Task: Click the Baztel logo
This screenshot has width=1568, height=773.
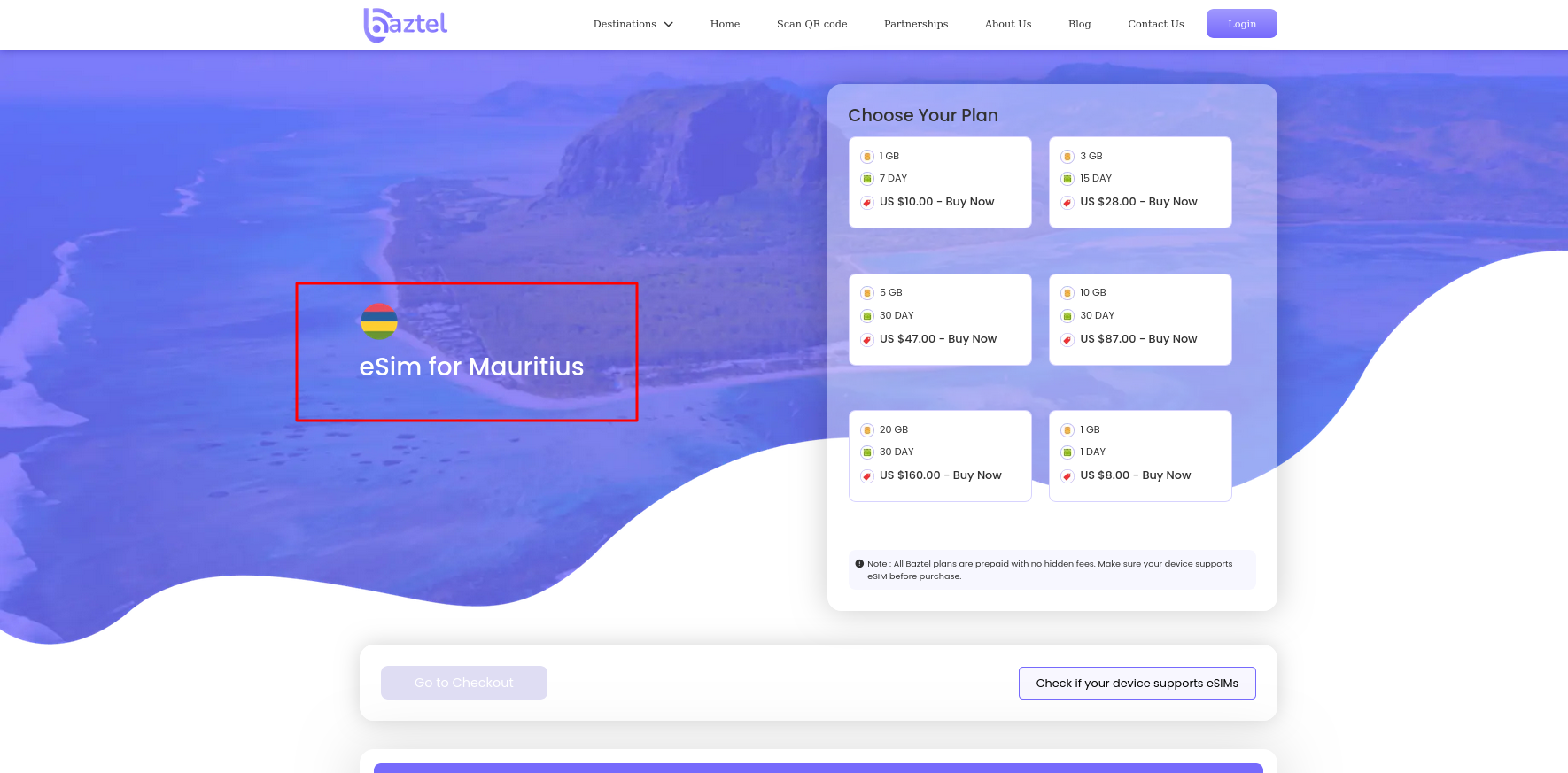Action: (x=406, y=25)
